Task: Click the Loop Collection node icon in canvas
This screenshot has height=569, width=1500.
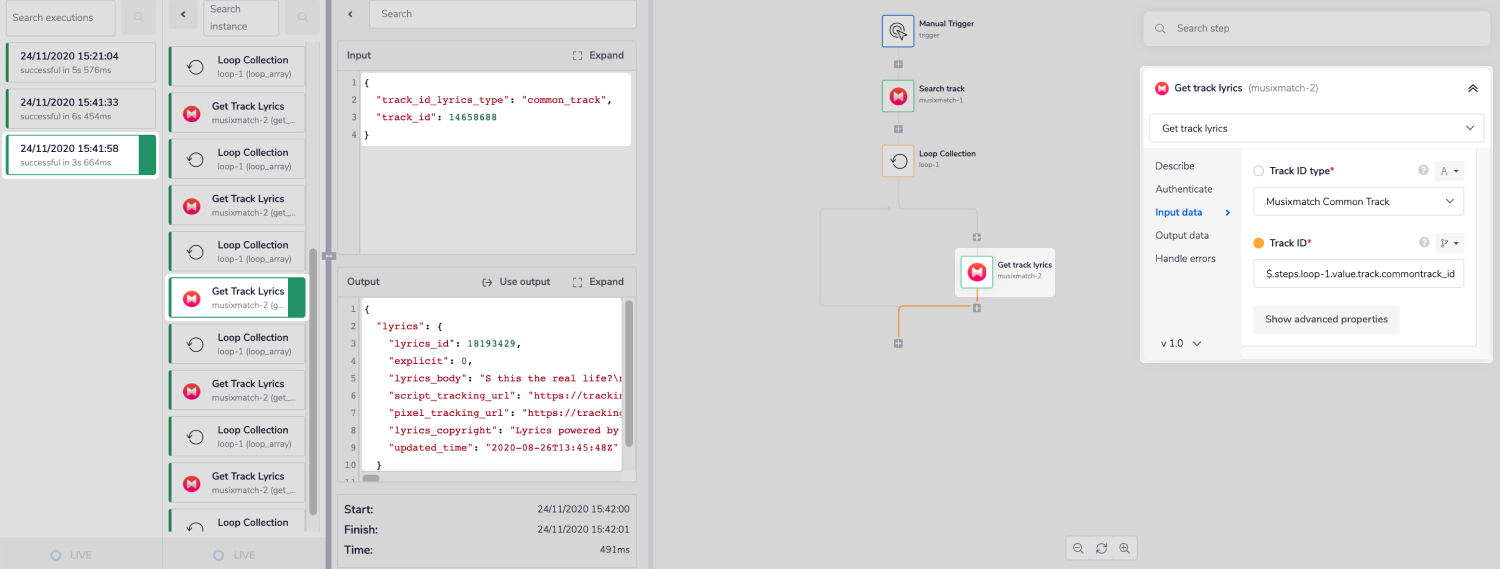Action: click(x=898, y=161)
